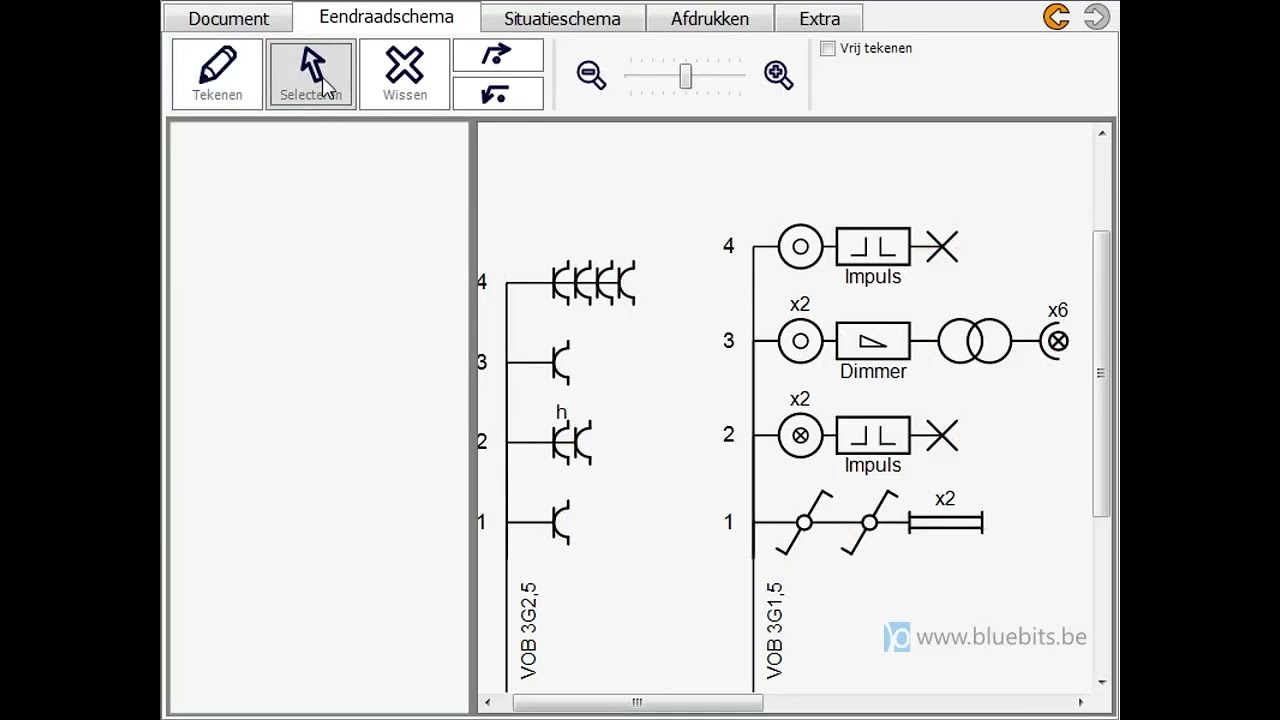The width and height of the screenshot is (1280, 720).
Task: Select the double socket labeled h
Action: pos(572,442)
